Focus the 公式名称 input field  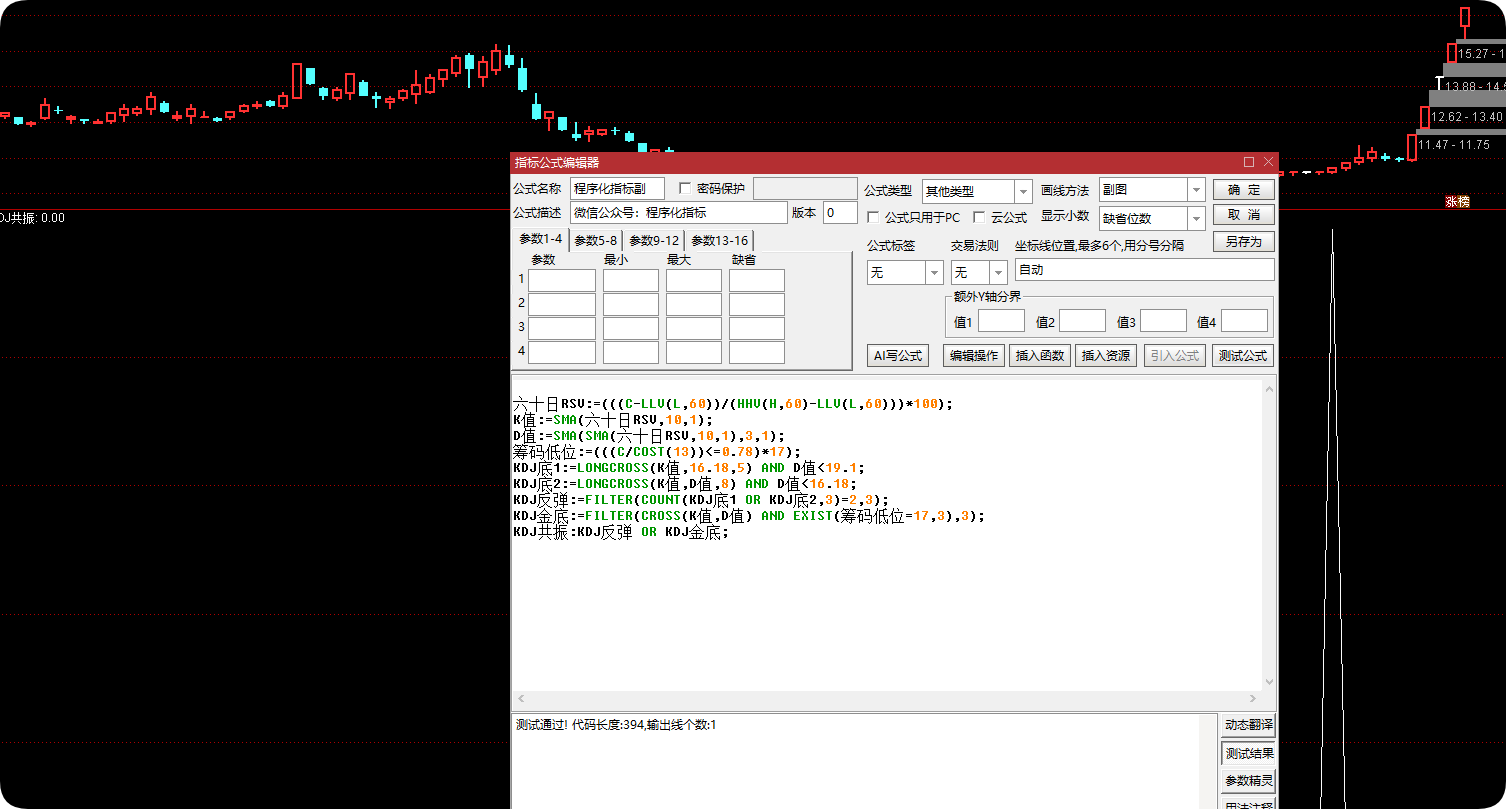click(x=617, y=188)
